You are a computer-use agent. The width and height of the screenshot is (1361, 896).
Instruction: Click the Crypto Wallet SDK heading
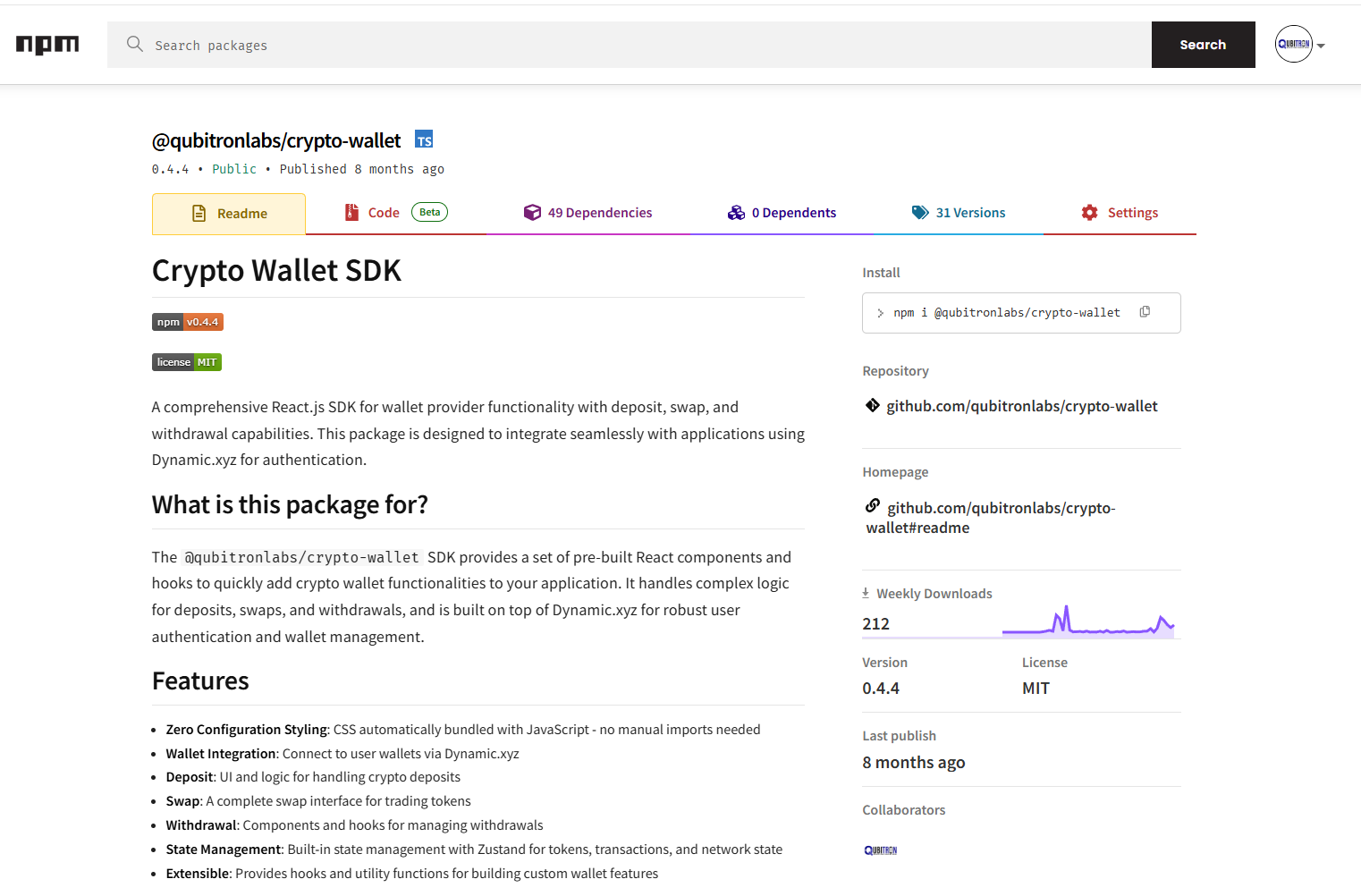pos(276,271)
